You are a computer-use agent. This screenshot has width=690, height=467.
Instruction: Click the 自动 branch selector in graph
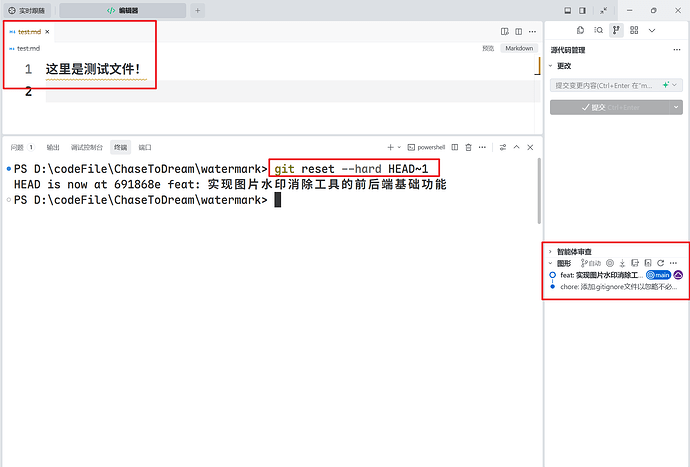(591, 263)
